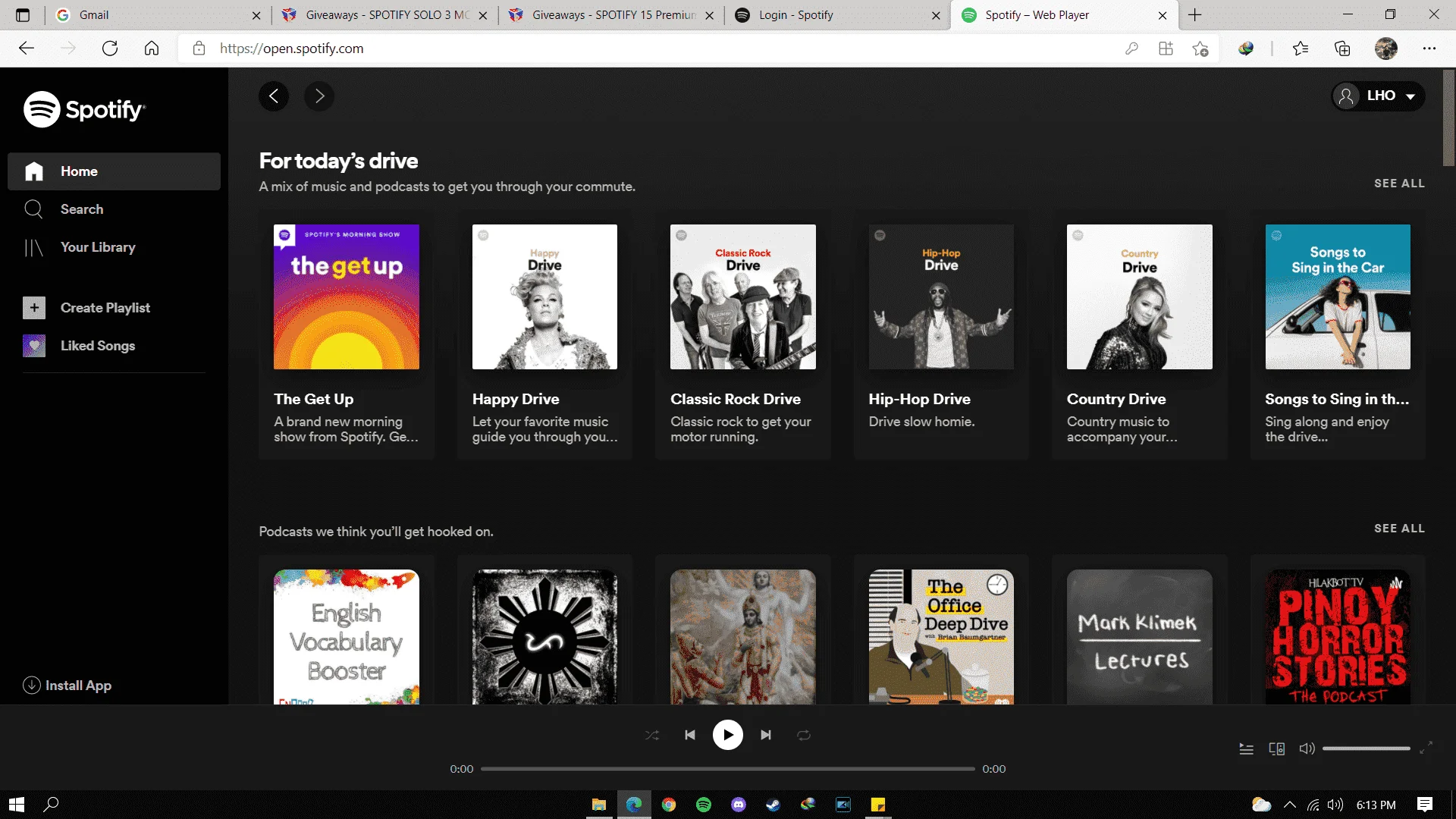Open the full screen player icon
The width and height of the screenshot is (1456, 819).
click(1426, 748)
